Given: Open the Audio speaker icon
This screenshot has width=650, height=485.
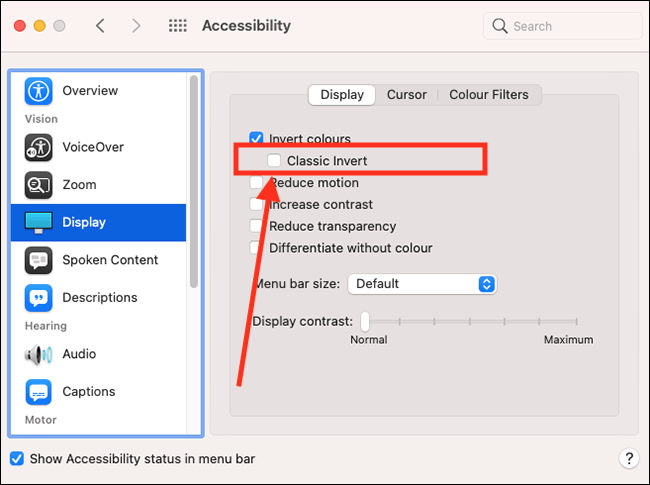Looking at the screenshot, I should pos(38,354).
